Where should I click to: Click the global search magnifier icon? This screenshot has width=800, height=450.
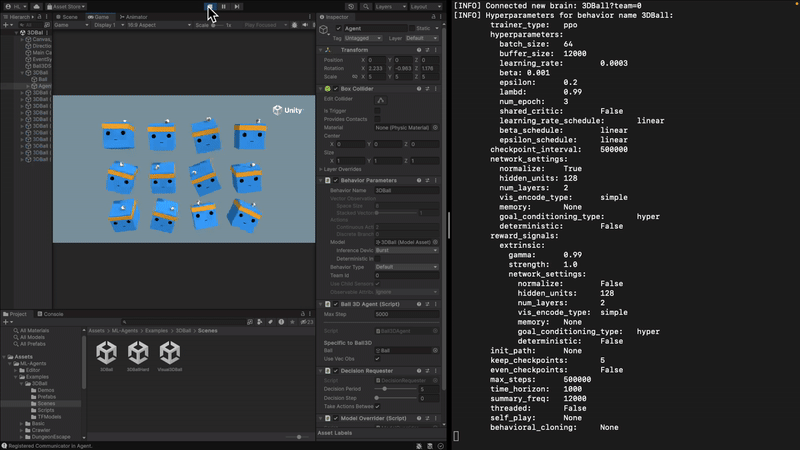click(366, 7)
